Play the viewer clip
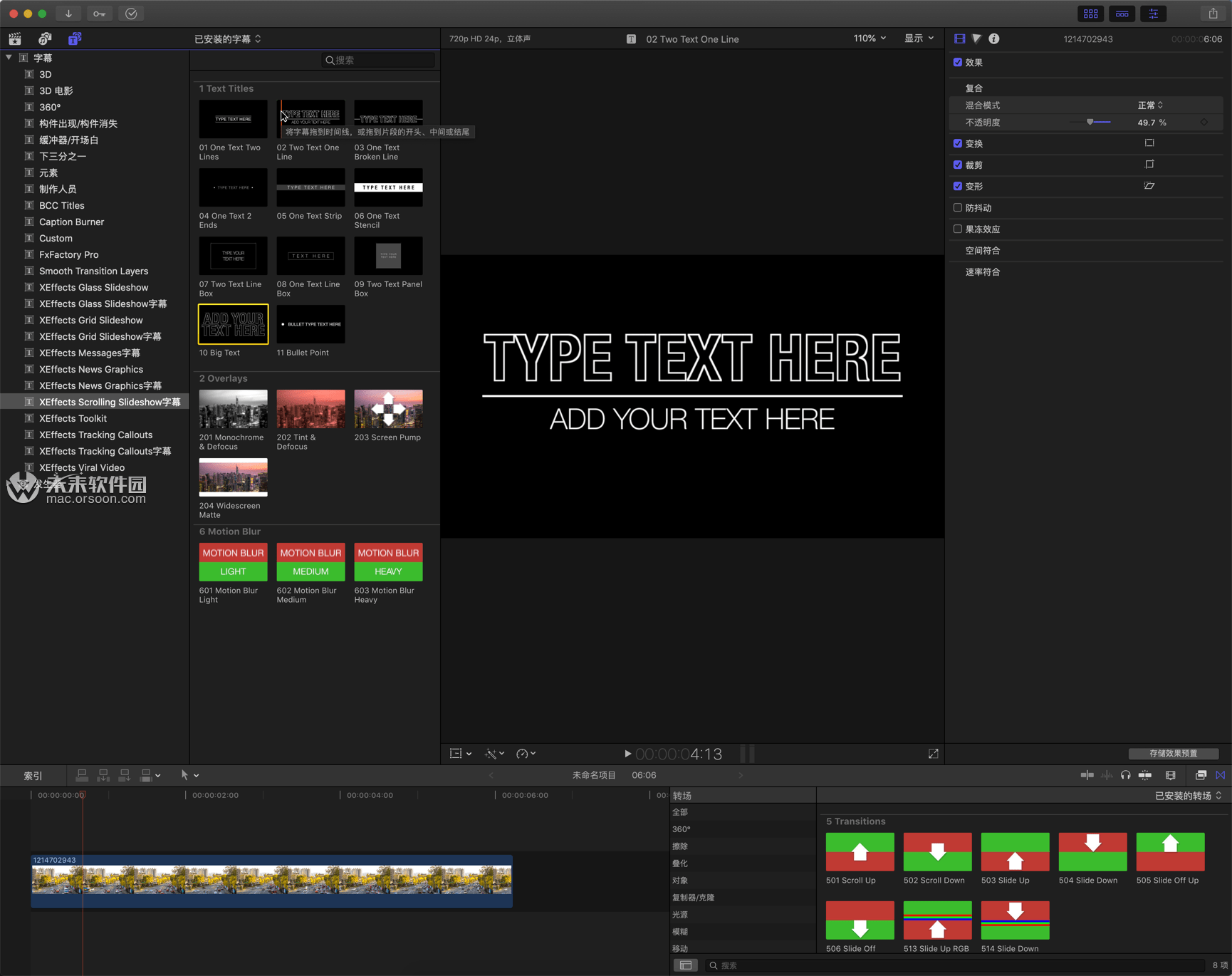This screenshot has width=1232, height=976. click(x=627, y=754)
